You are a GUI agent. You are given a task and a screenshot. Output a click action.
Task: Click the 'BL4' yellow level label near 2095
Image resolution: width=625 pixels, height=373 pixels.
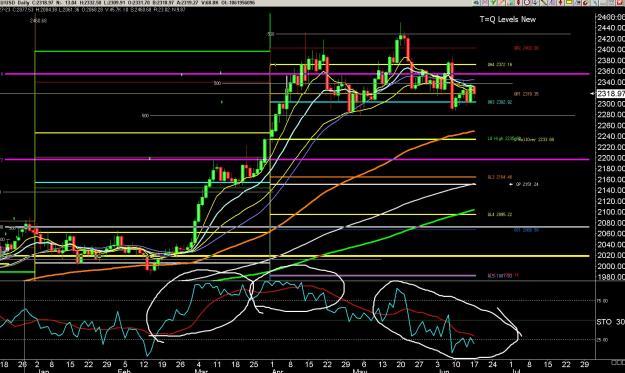(499, 214)
